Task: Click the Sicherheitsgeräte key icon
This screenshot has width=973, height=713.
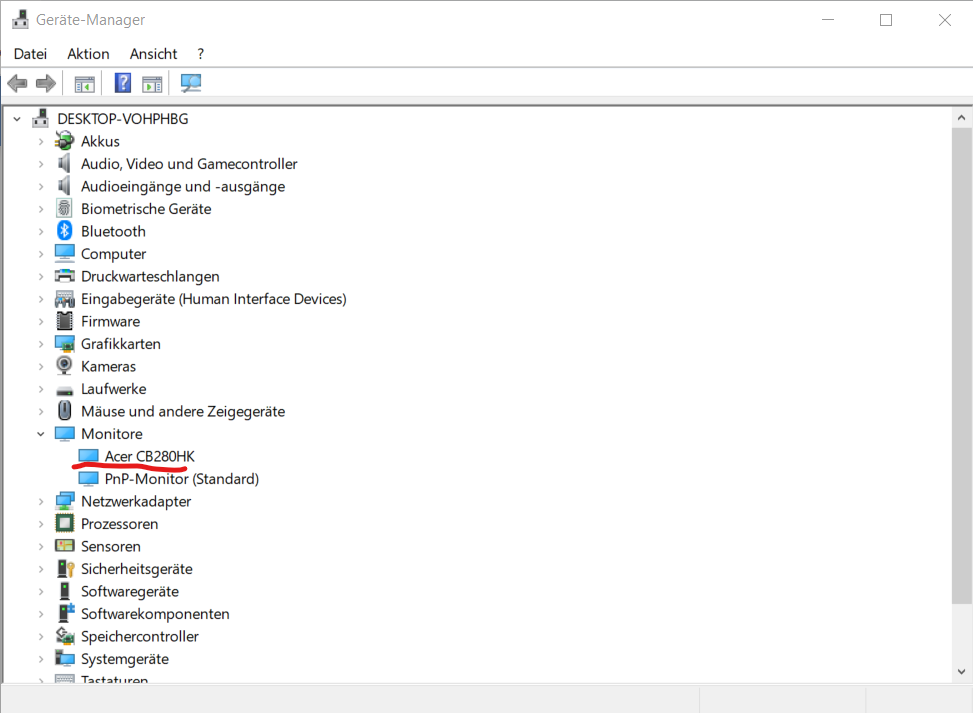Action: [x=65, y=568]
